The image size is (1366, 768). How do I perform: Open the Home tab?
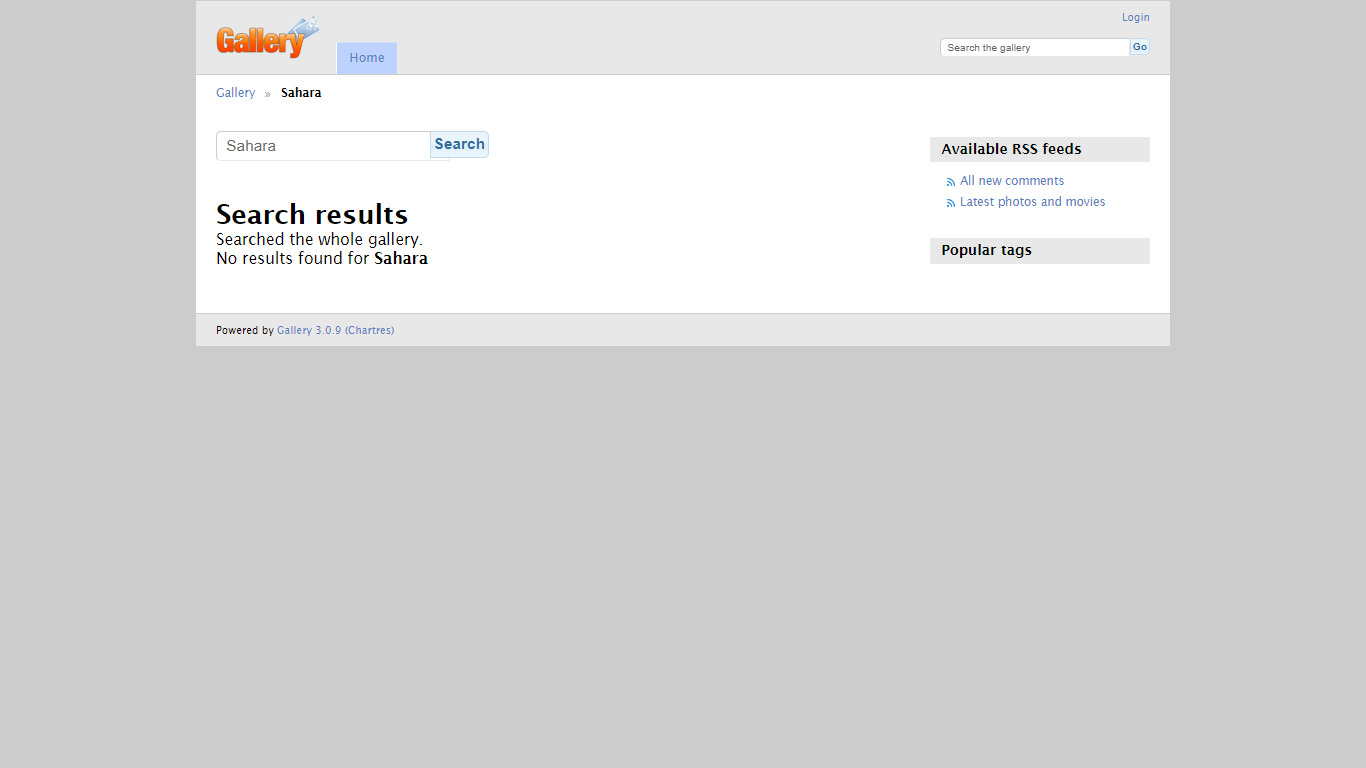[367, 58]
